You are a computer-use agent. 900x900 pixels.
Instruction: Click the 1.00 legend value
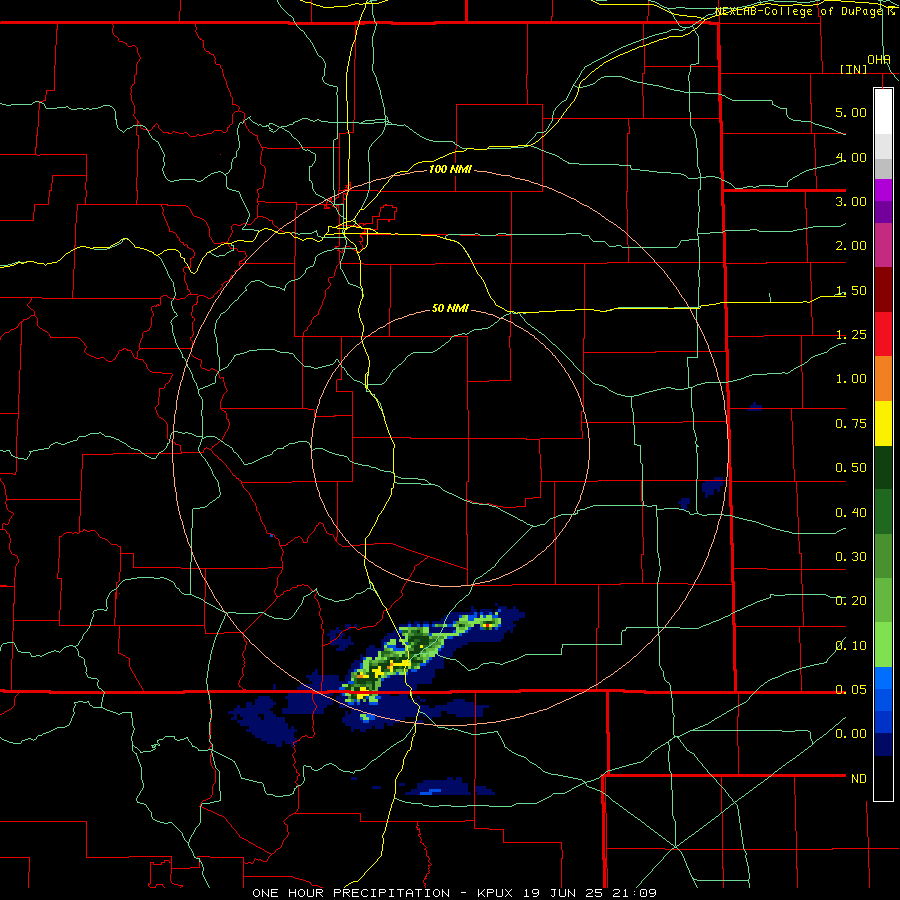point(851,379)
